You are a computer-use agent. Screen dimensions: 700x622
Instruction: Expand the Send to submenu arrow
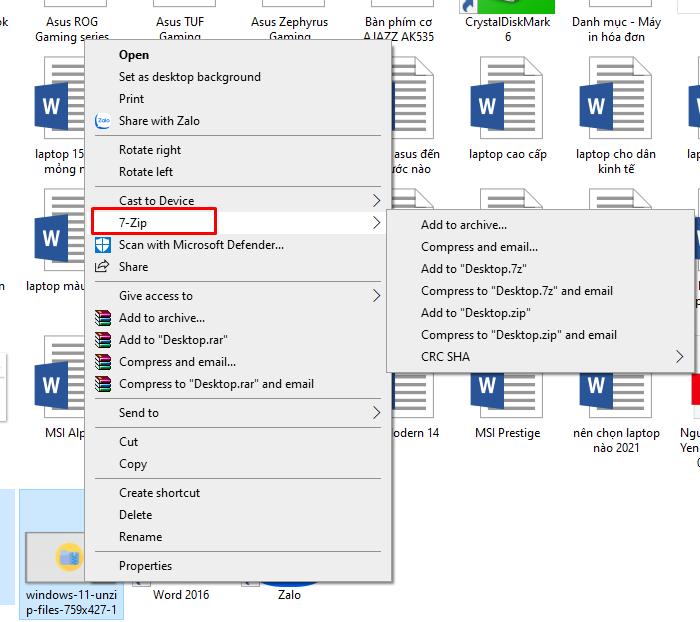pos(376,413)
